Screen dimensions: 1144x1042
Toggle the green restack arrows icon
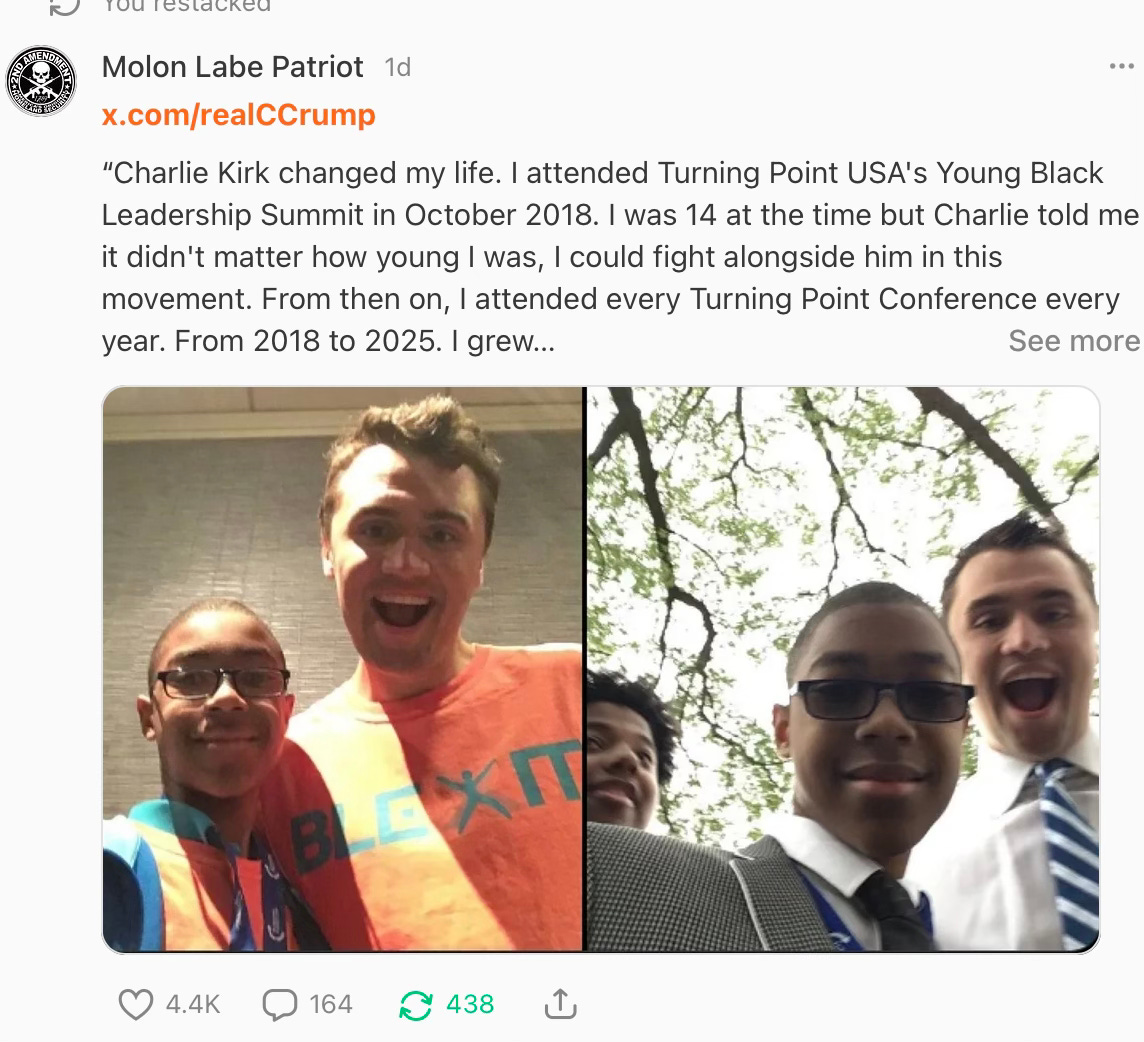tap(416, 1005)
